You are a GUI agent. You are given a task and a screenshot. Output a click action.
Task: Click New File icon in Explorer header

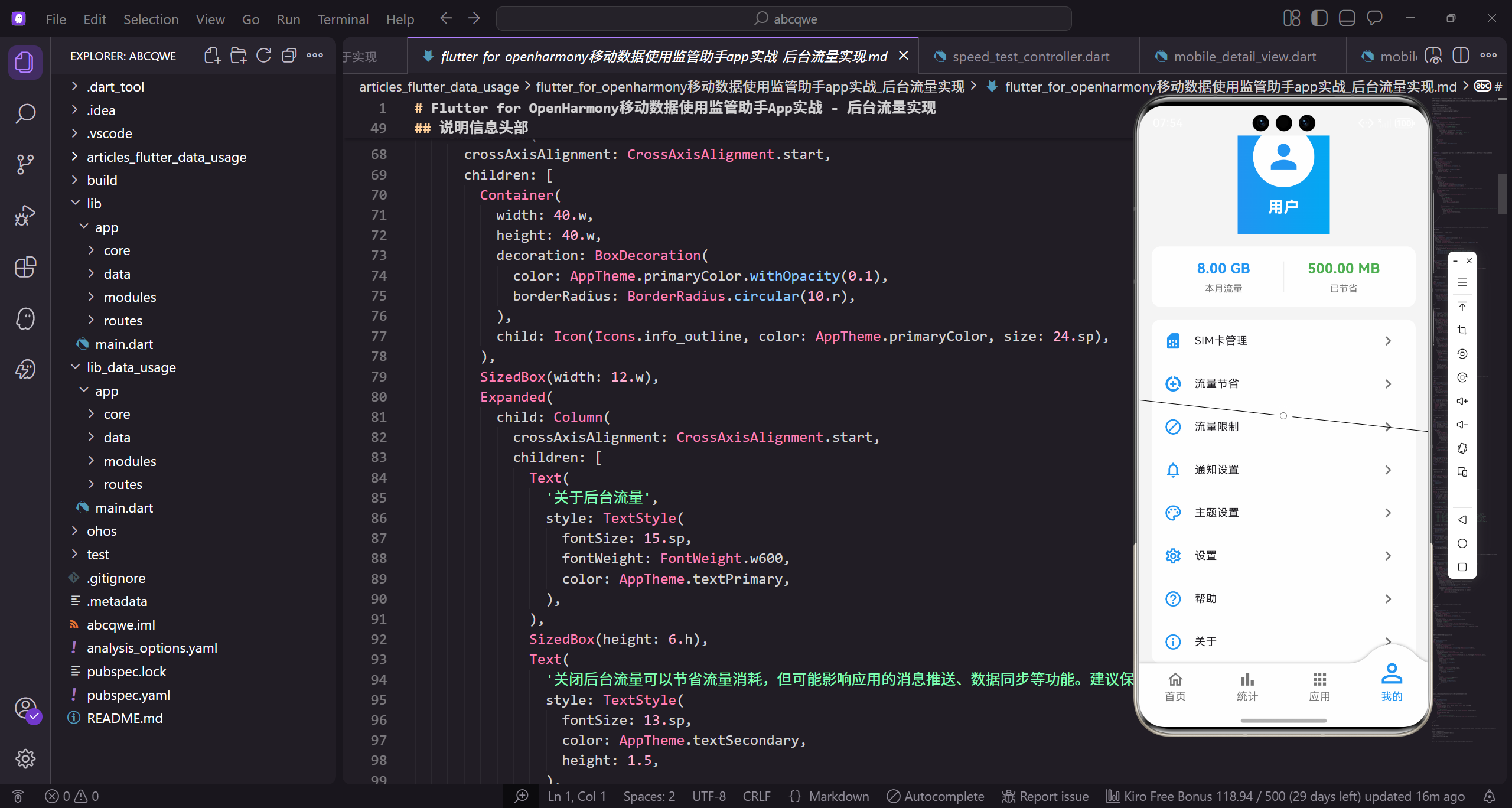[212, 56]
